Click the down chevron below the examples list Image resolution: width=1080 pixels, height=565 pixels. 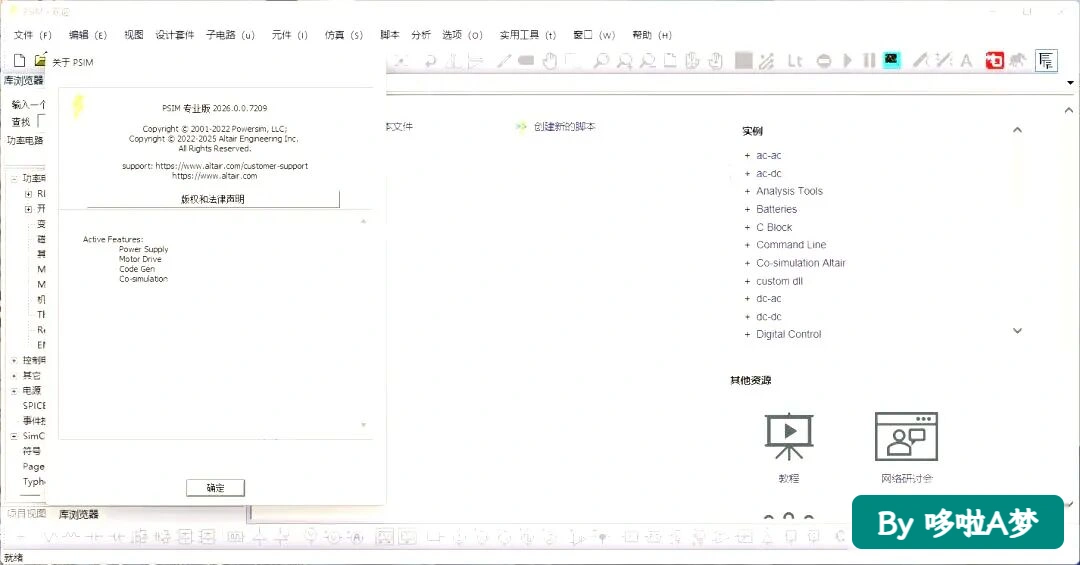(1017, 331)
